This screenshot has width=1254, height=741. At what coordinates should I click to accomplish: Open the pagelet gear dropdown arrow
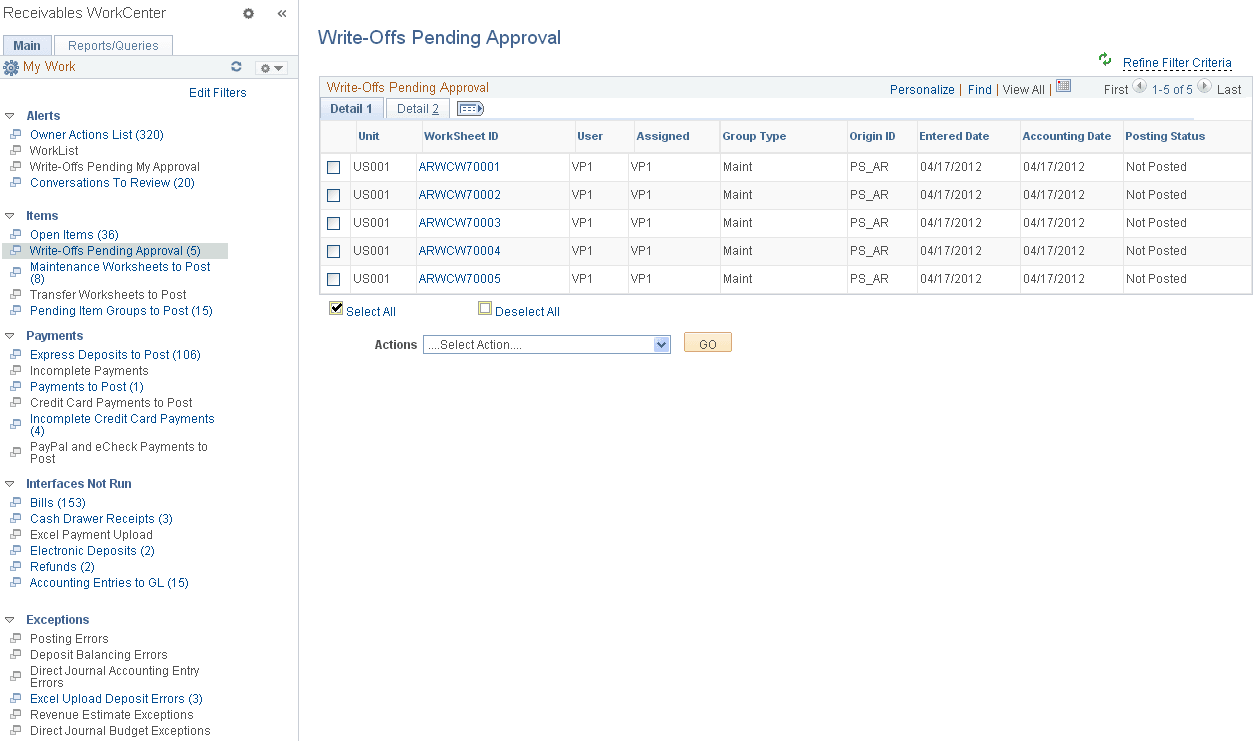[278, 68]
